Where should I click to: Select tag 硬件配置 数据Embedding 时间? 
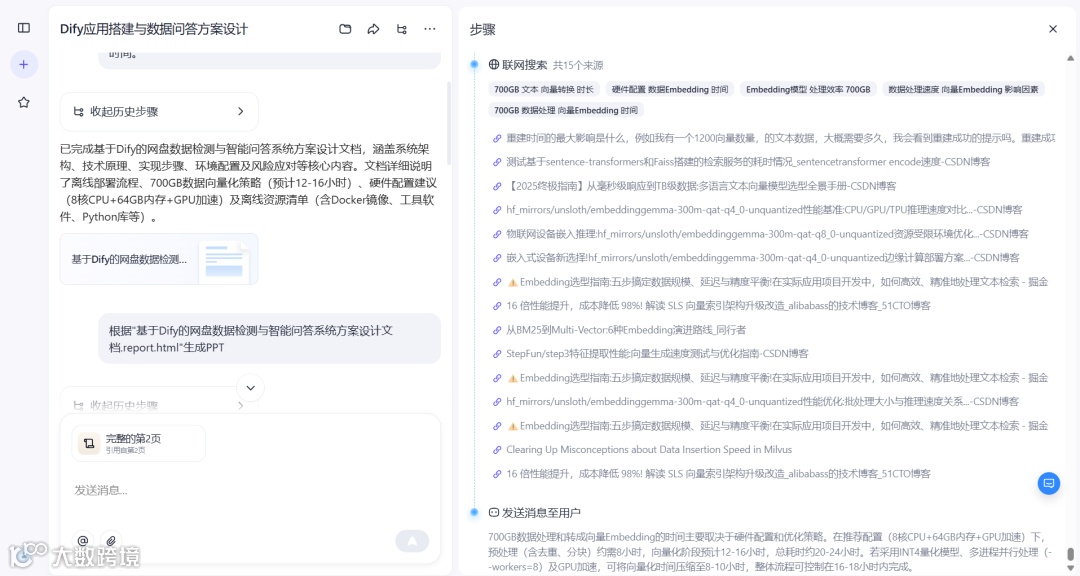669,90
